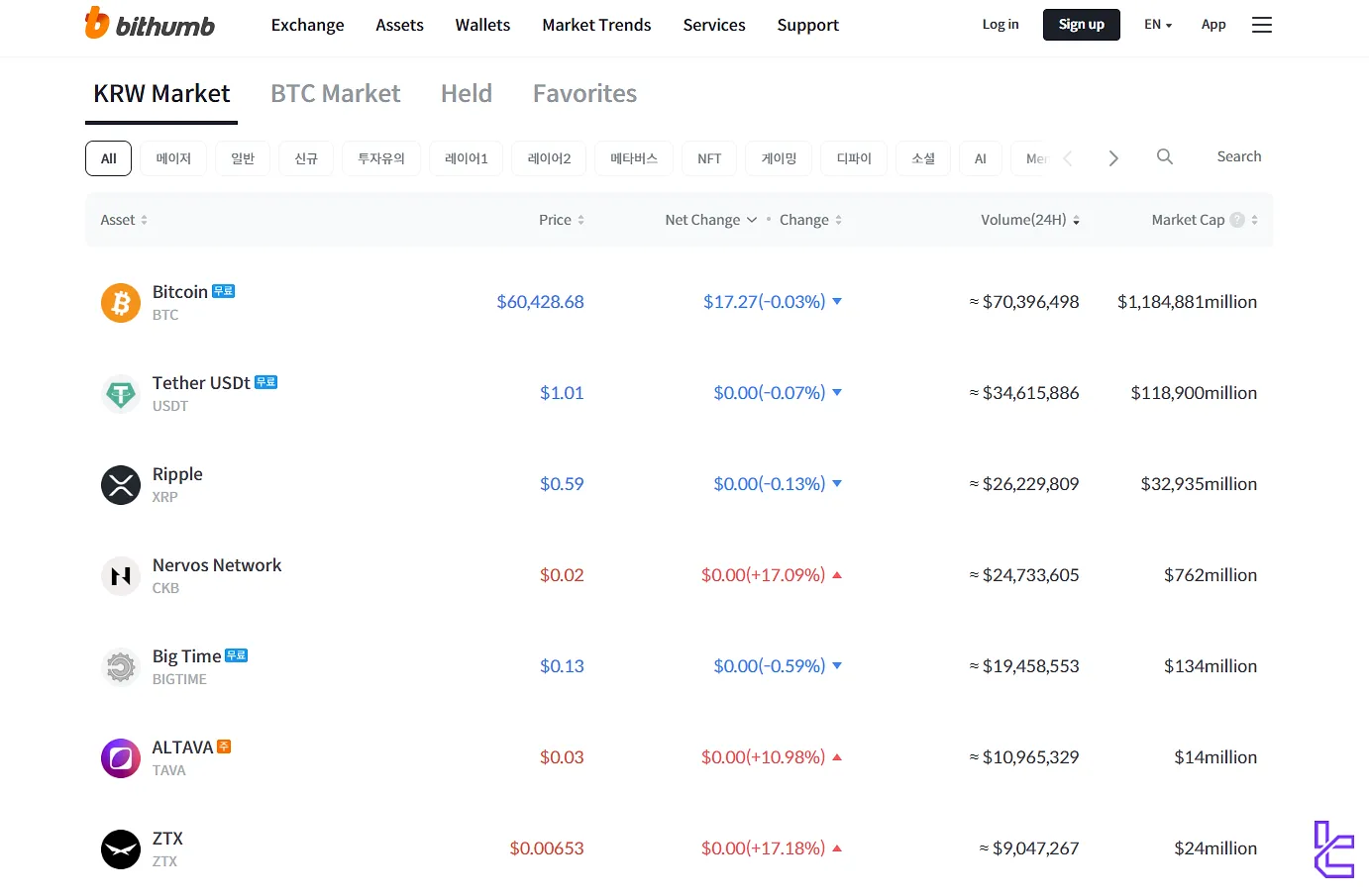The image size is (1369, 896).
Task: Select the 게이밍 category chip
Action: point(779,158)
